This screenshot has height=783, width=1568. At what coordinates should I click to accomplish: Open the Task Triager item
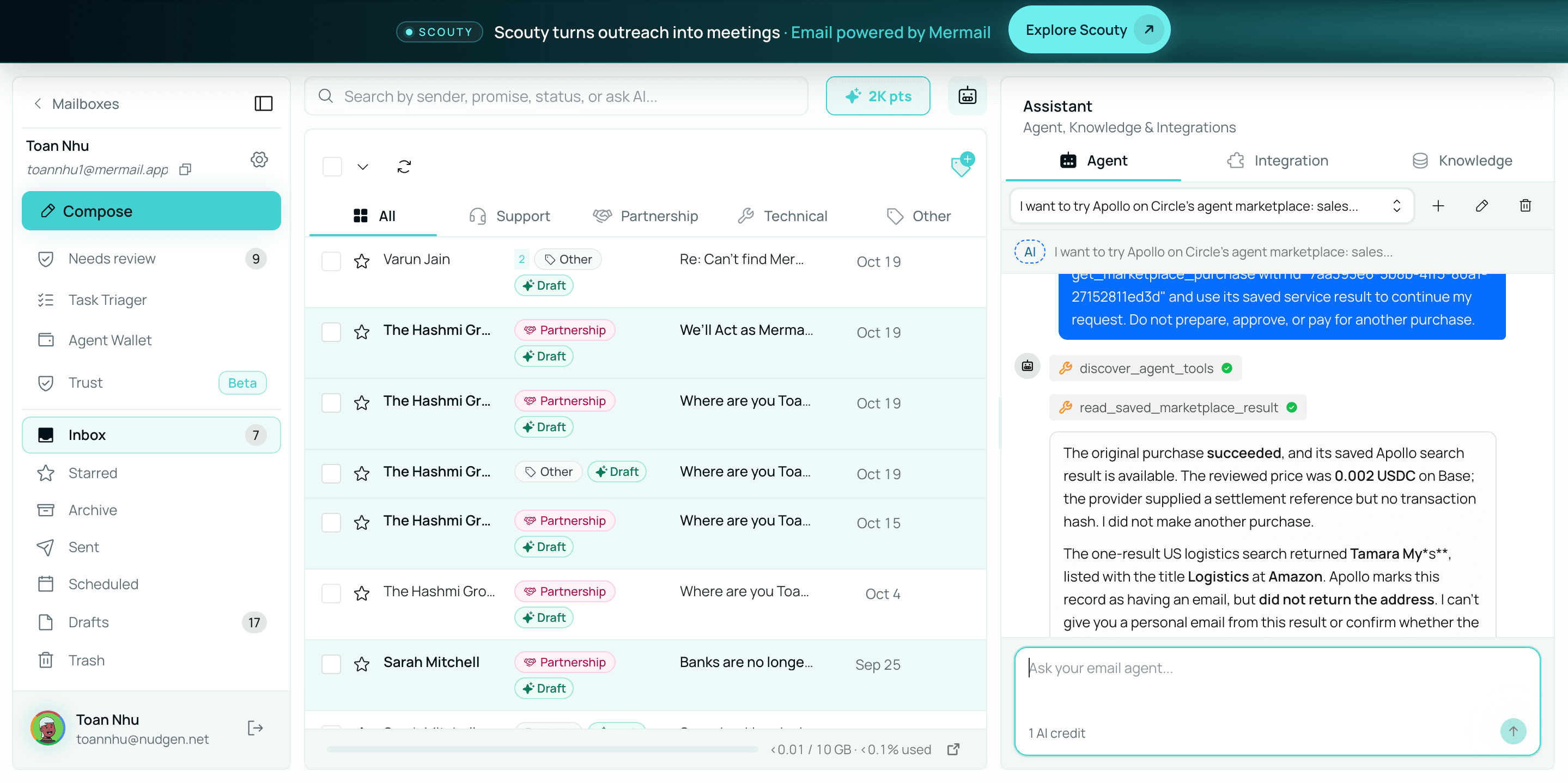click(x=151, y=300)
